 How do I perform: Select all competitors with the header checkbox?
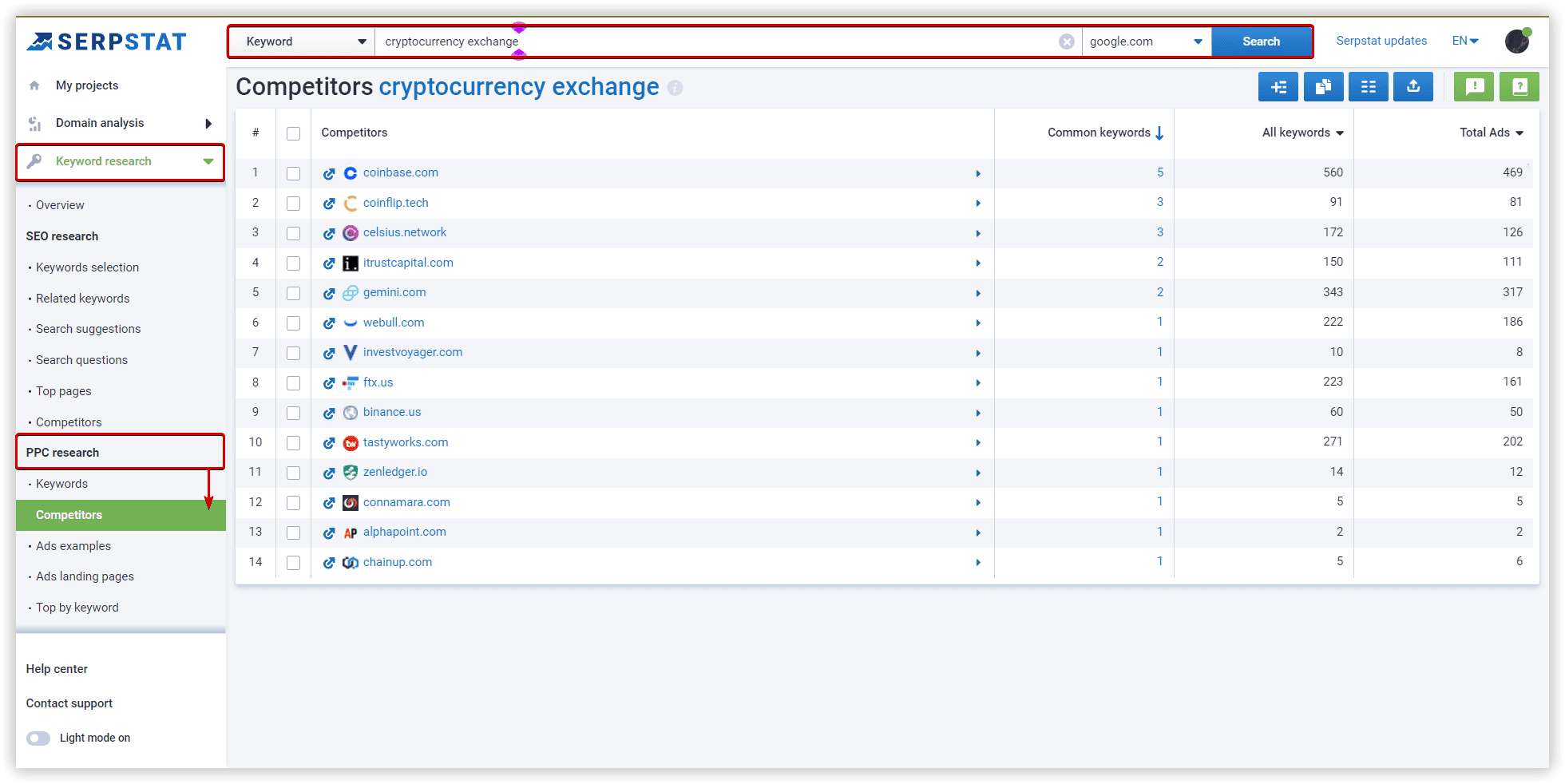point(294,133)
